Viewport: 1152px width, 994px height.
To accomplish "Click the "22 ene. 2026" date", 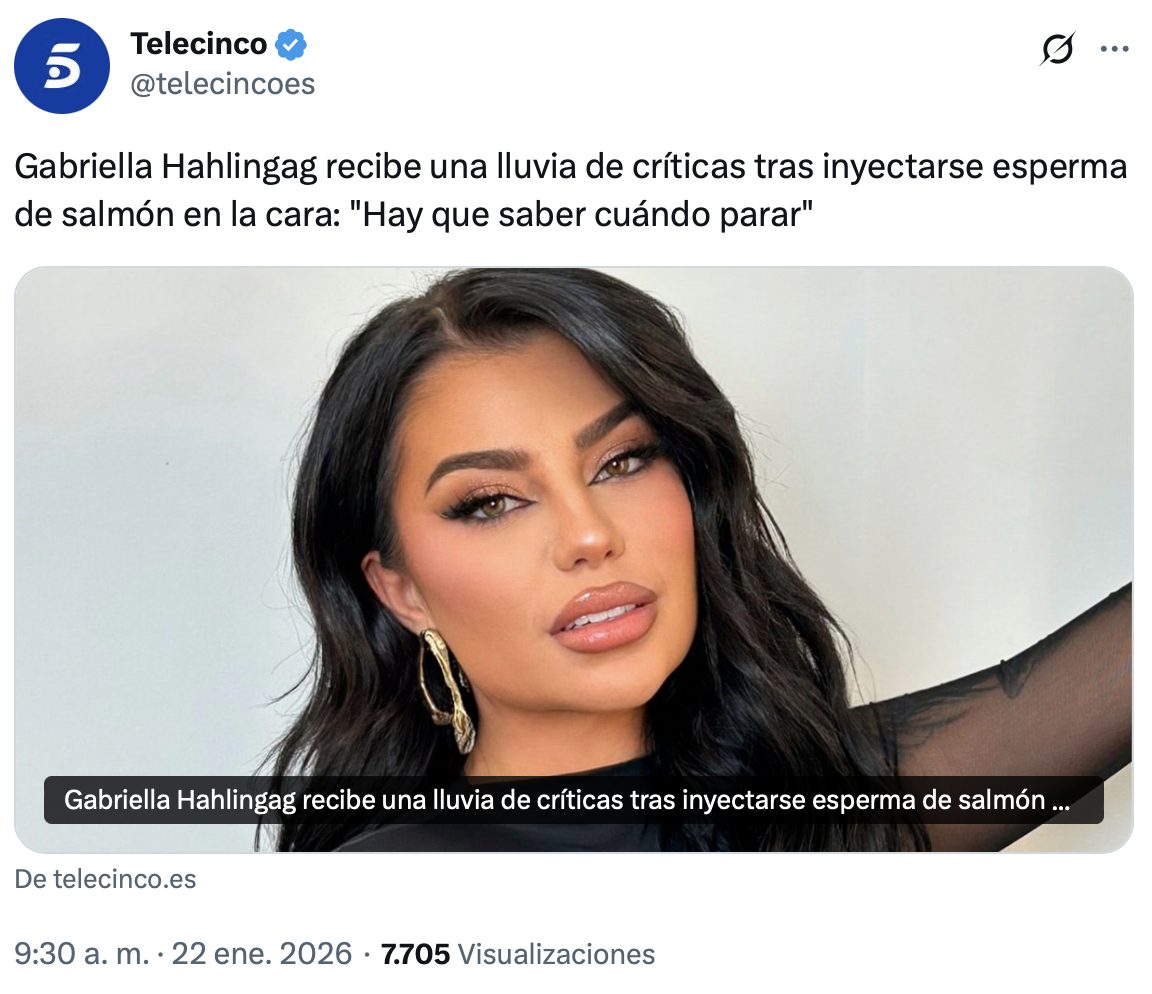I will point(262,954).
